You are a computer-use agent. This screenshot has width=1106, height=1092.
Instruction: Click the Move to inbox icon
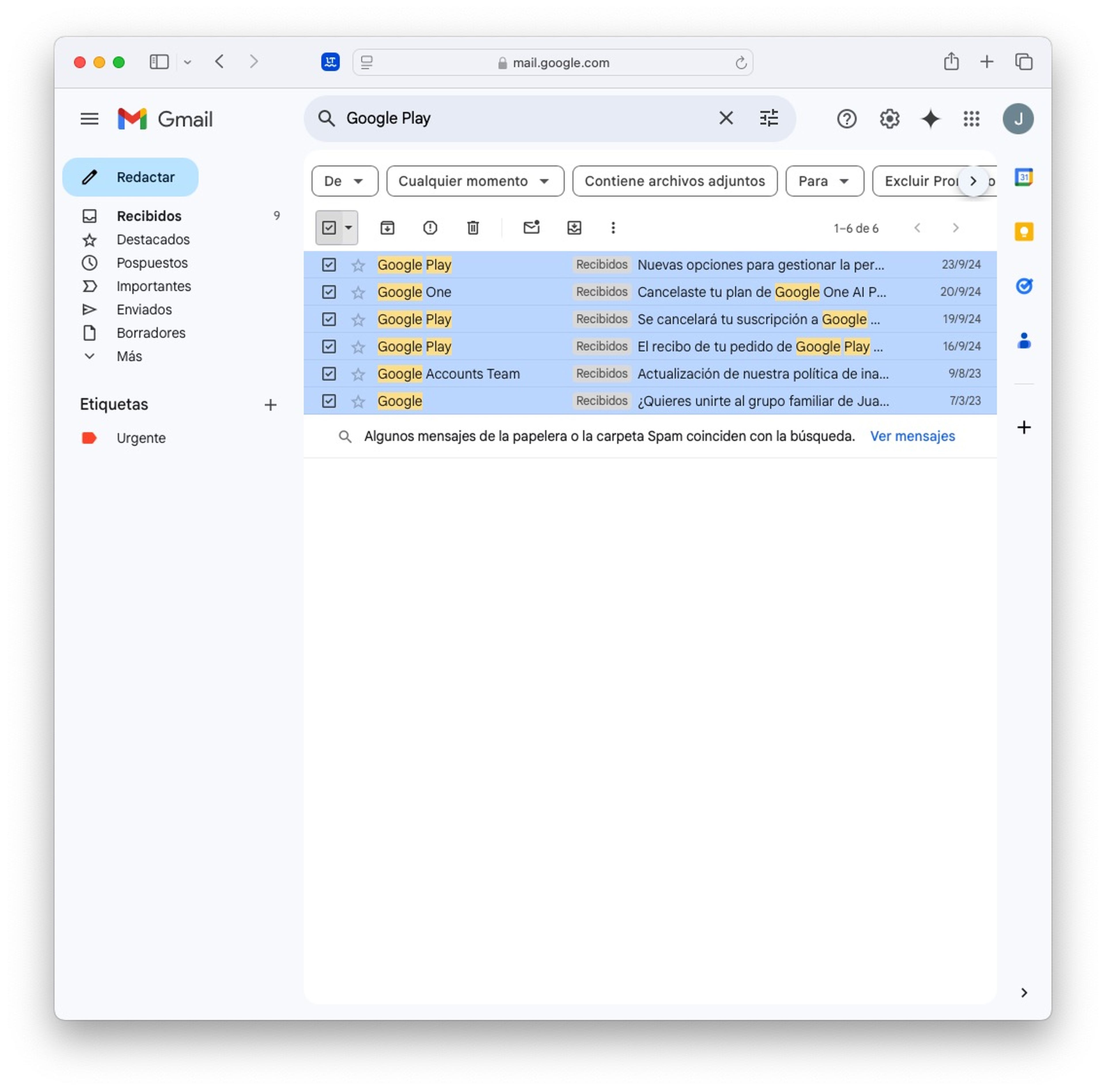pos(574,228)
